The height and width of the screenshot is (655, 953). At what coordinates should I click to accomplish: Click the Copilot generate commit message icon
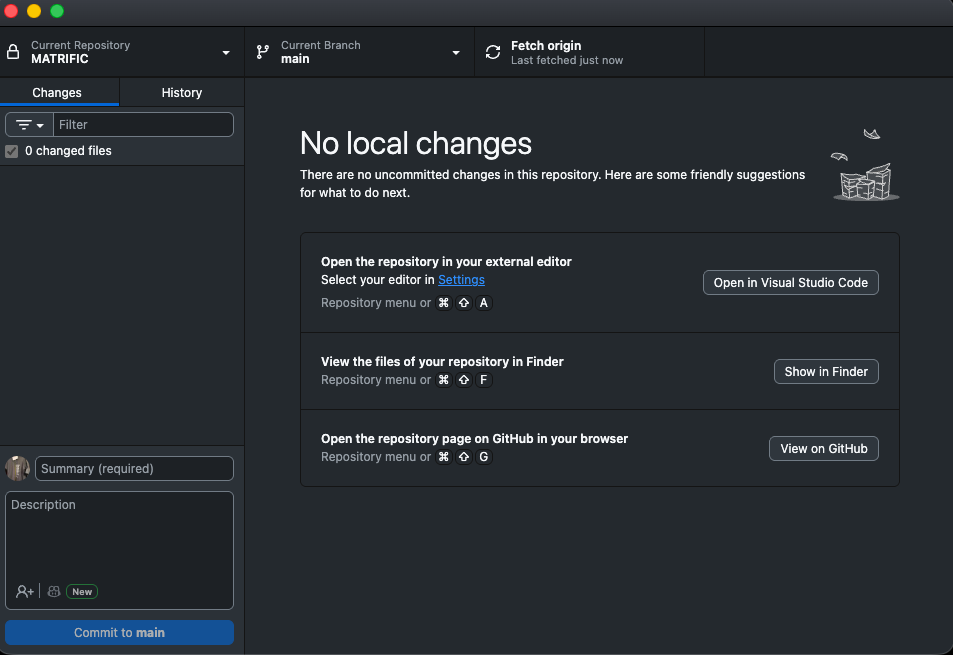point(54,592)
